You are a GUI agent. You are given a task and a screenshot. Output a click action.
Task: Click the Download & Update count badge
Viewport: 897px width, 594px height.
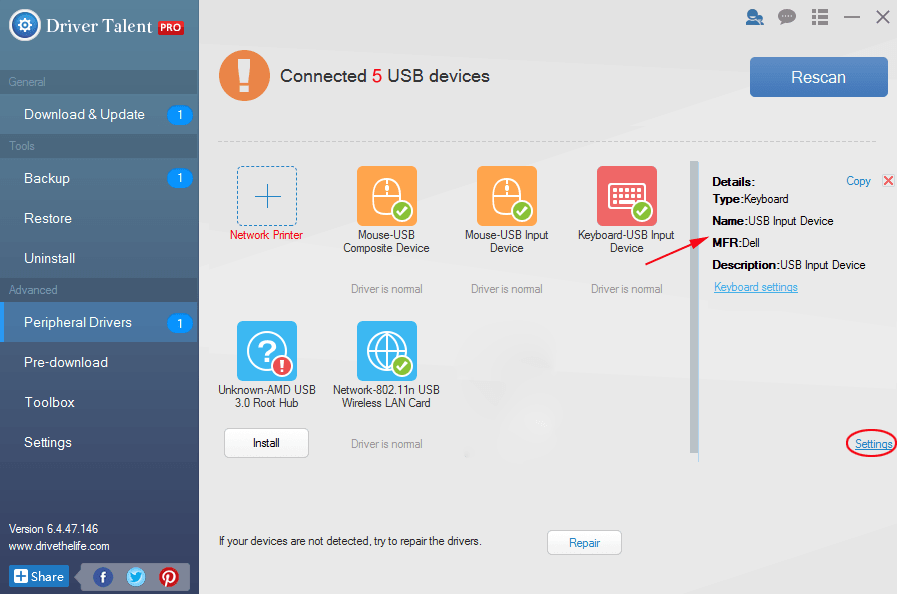(x=180, y=114)
